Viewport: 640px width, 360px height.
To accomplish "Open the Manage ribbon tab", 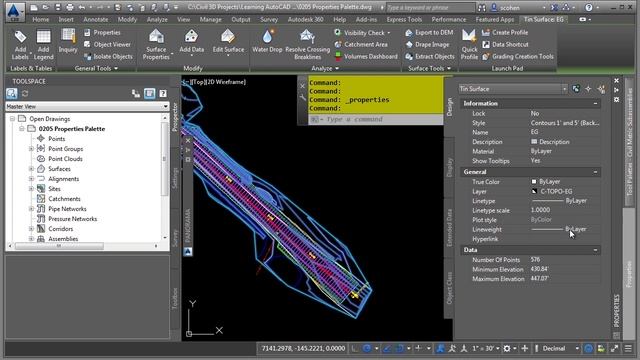I will click(210, 20).
